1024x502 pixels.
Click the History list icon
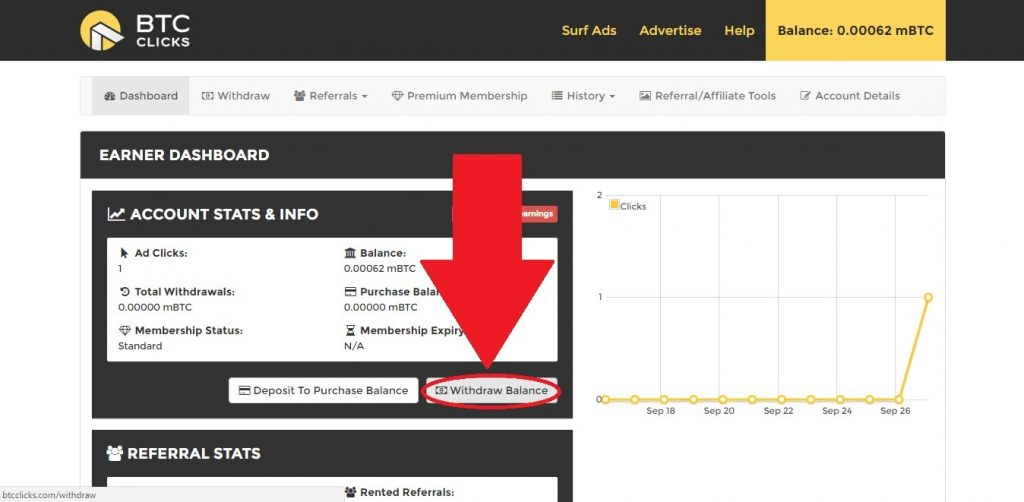[x=557, y=96]
